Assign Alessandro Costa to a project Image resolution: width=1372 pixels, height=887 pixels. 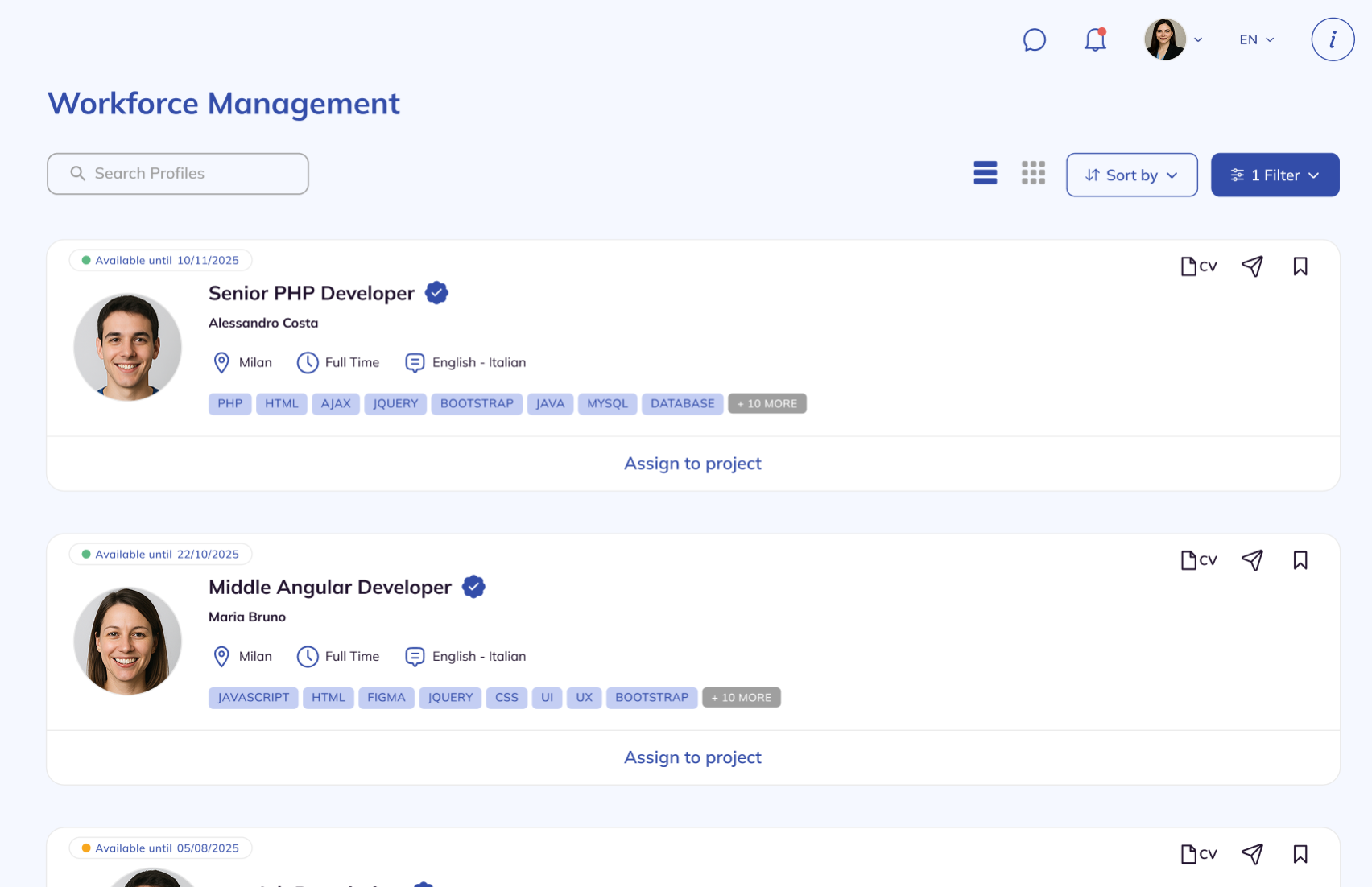pyautogui.click(x=692, y=464)
